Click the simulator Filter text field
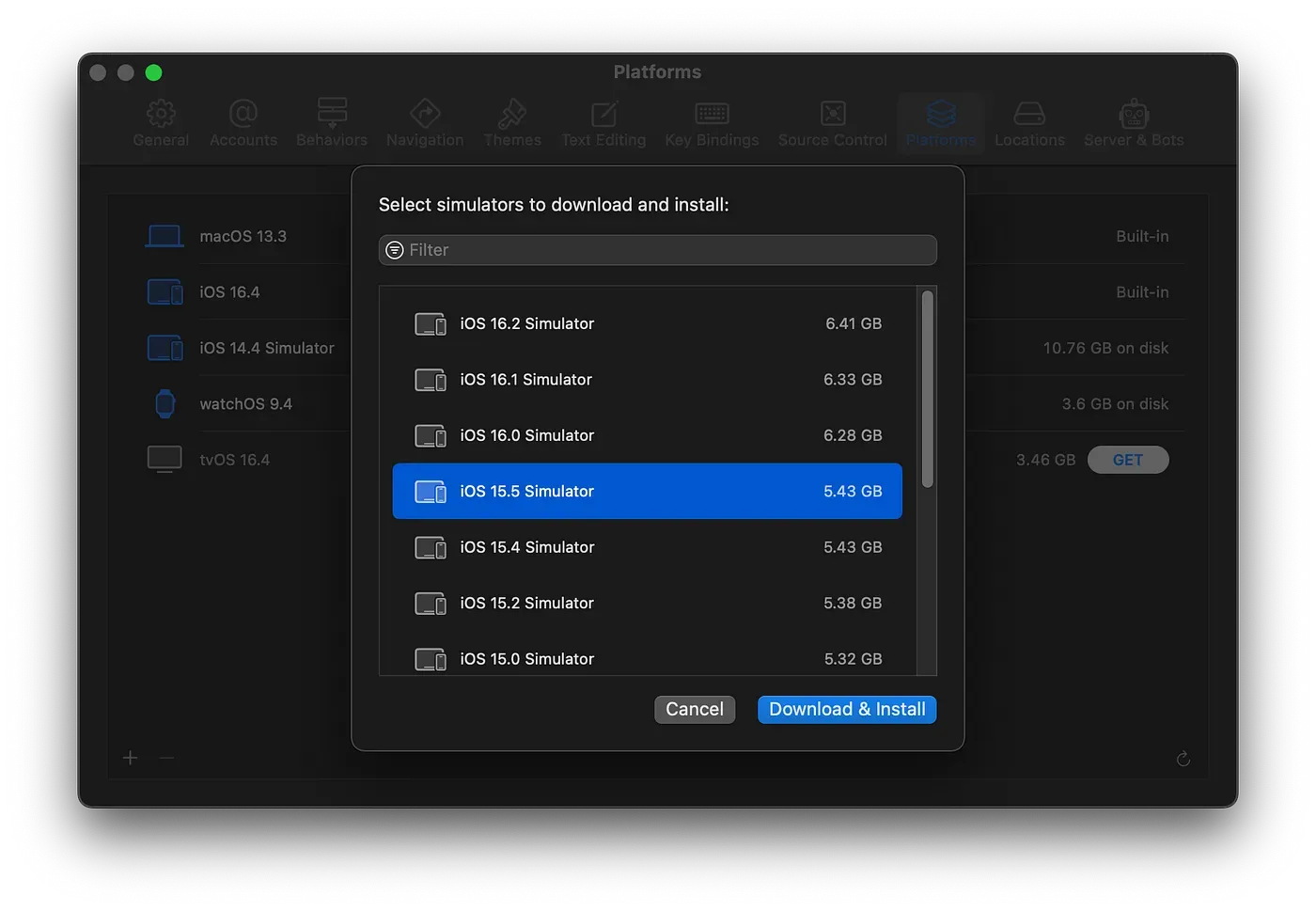 tap(667, 250)
